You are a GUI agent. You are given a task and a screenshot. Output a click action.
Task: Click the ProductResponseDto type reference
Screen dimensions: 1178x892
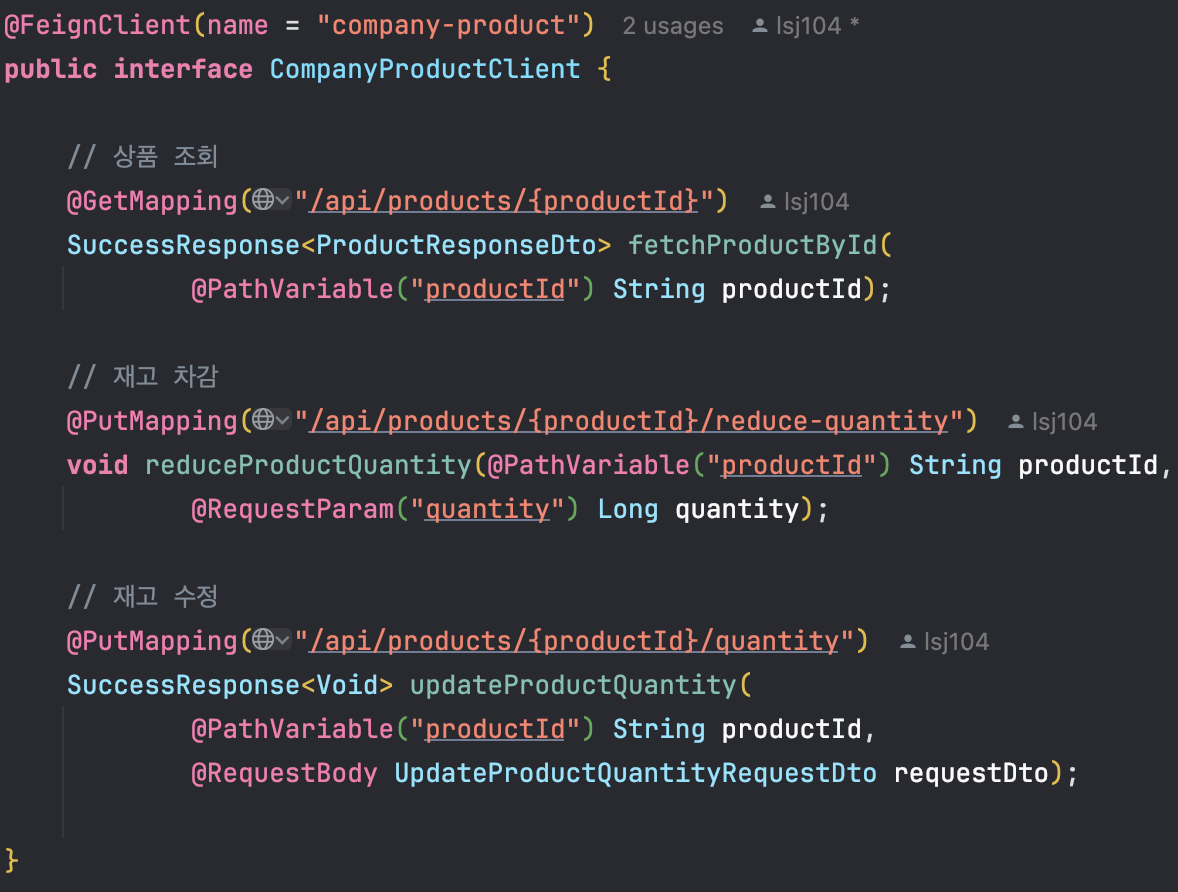tap(456, 245)
